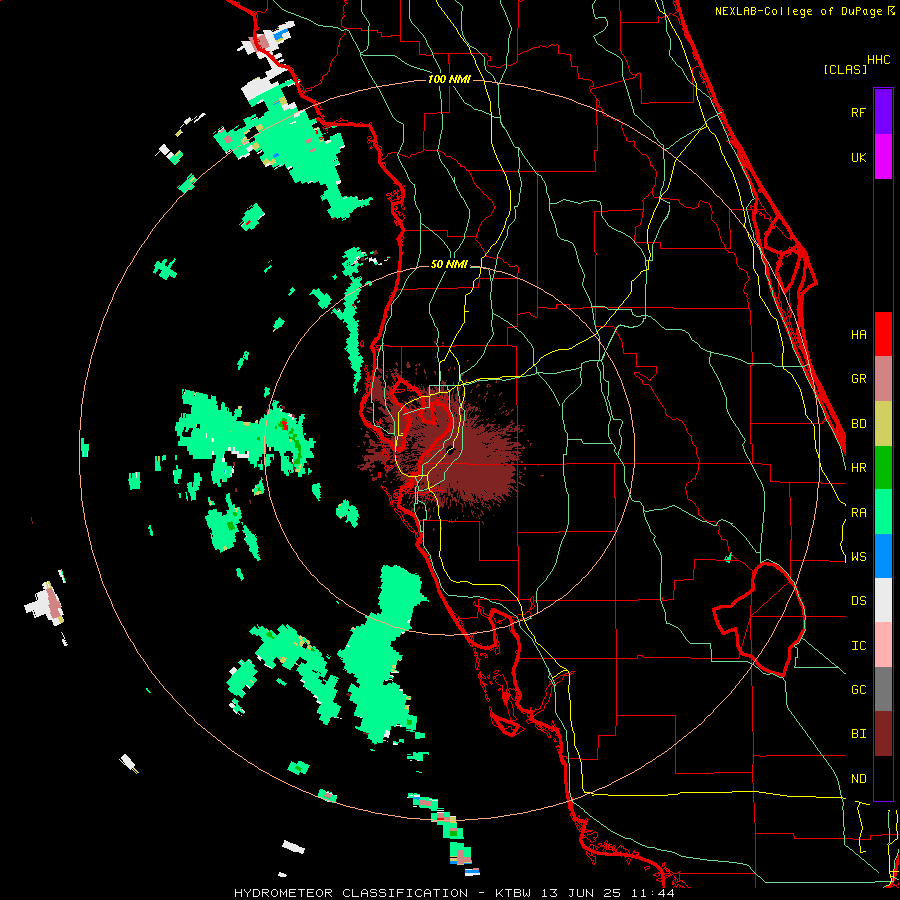Click the RA light green legend swatch
Viewport: 900px width, 900px height.
[883, 512]
